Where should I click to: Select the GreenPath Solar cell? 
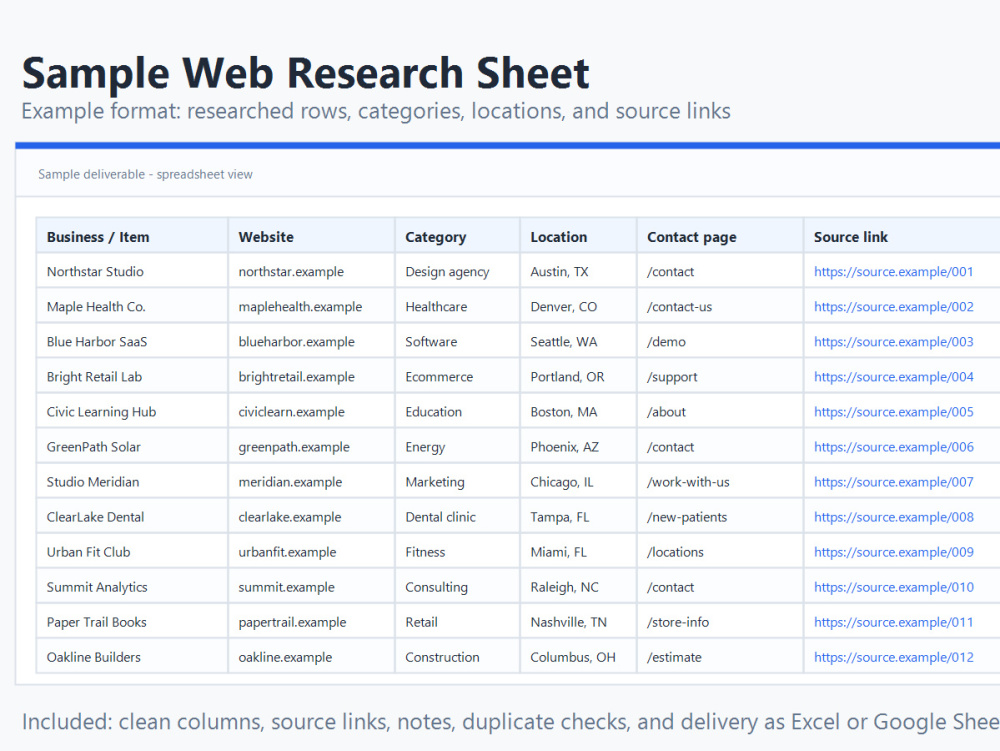pyautogui.click(x=132, y=447)
